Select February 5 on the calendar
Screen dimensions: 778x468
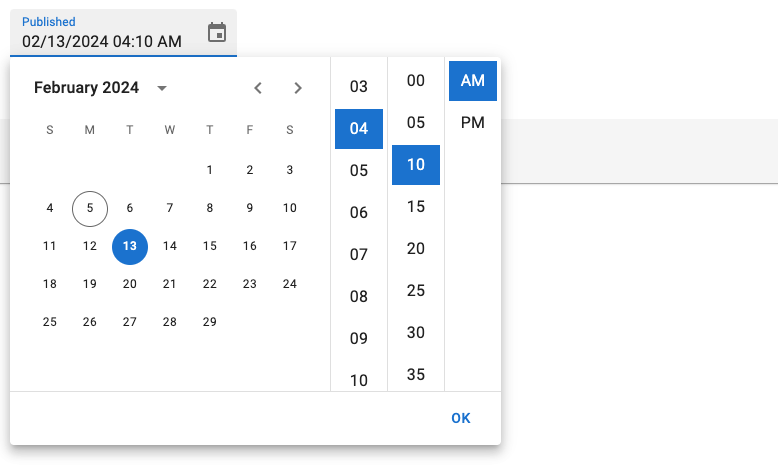pos(90,208)
